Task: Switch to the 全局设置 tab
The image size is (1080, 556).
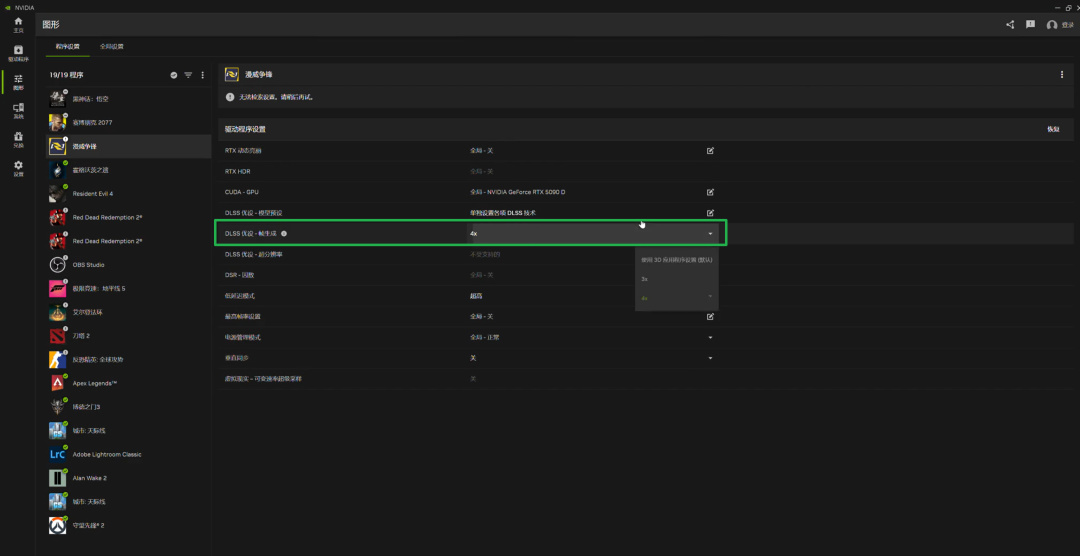Action: tap(112, 47)
